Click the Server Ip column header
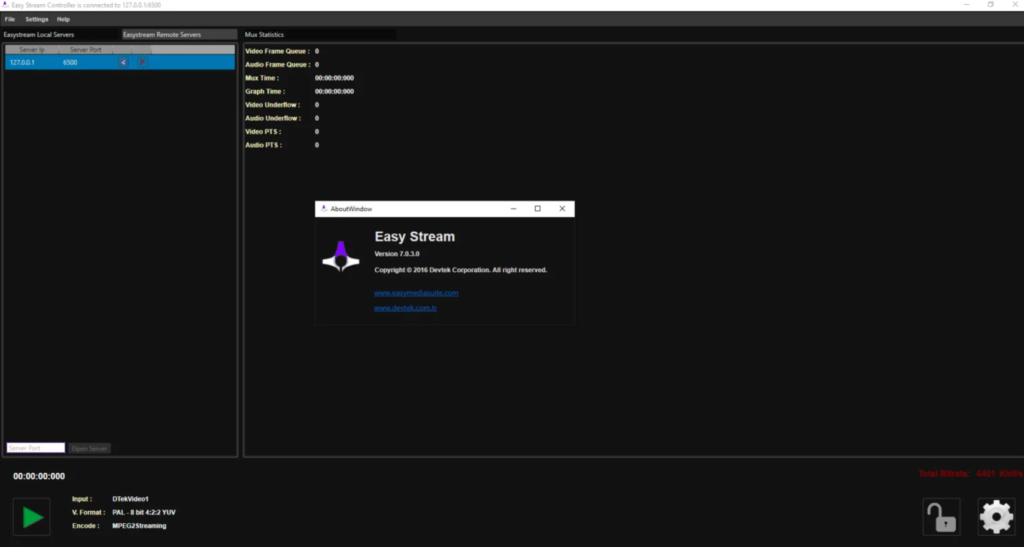Screen dimensions: 1024x547 31,49
